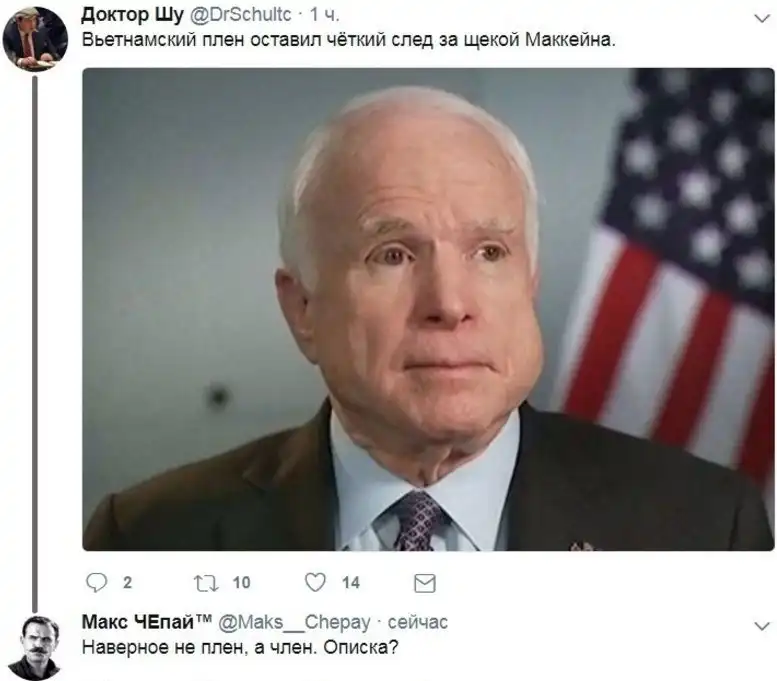Open the reply text 'Наверное не плен'
The width and height of the screenshot is (777, 681).
pos(240,647)
